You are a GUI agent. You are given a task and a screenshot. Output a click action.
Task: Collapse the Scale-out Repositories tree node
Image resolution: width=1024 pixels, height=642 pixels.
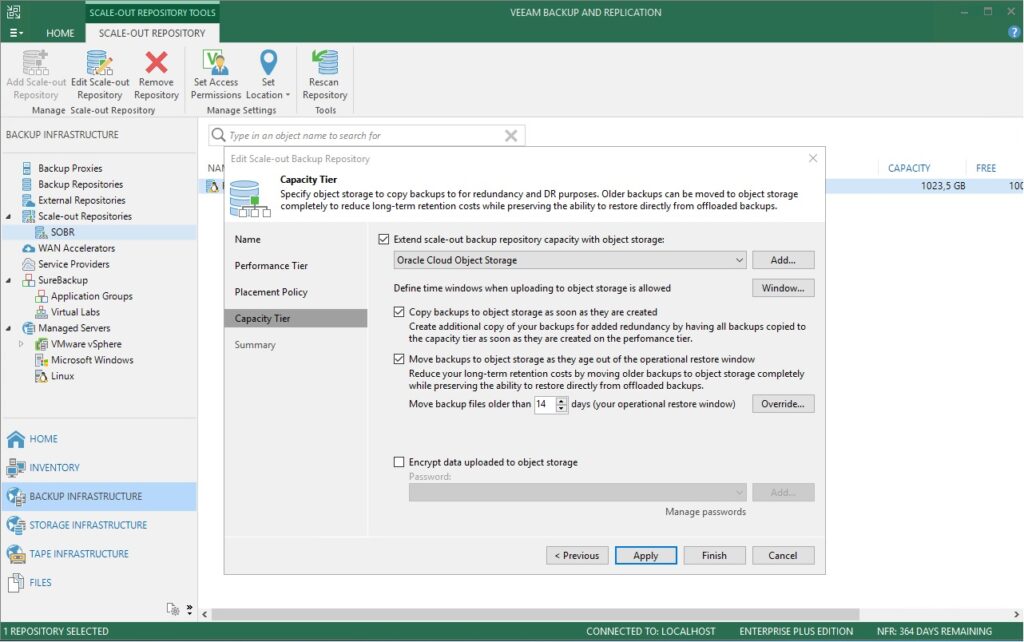9,216
